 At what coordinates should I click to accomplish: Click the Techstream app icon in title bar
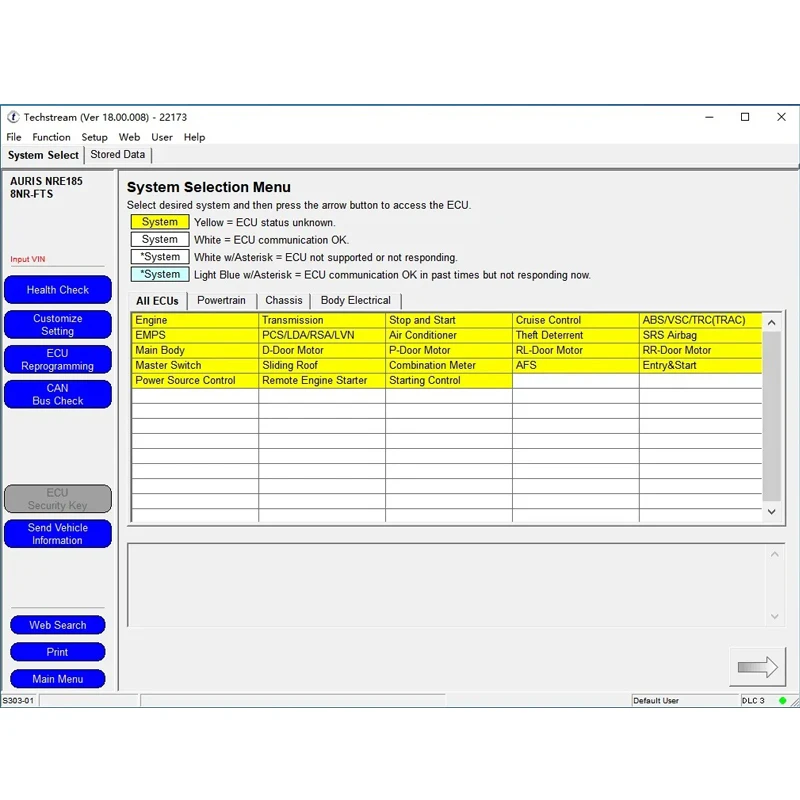(13, 117)
